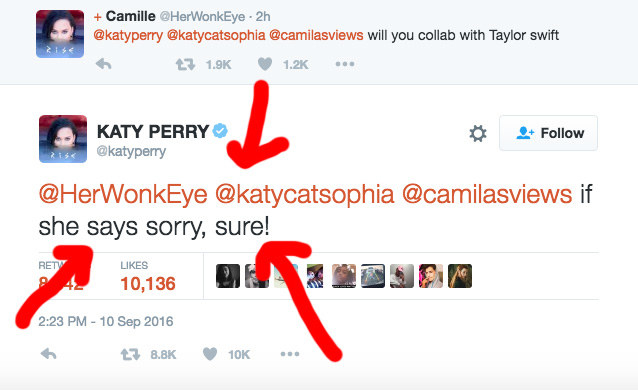
Task: Retweet Camille's tweet with 1.9K retweets
Action: [185, 64]
